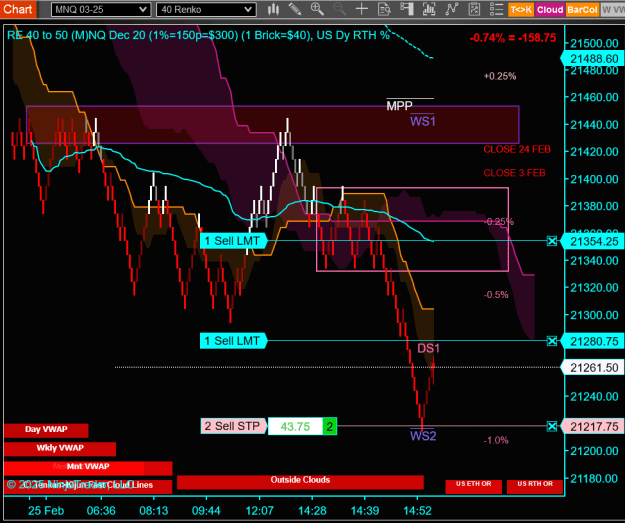
Task: Open the indicators bar-chart icon
Action: tap(429, 9)
